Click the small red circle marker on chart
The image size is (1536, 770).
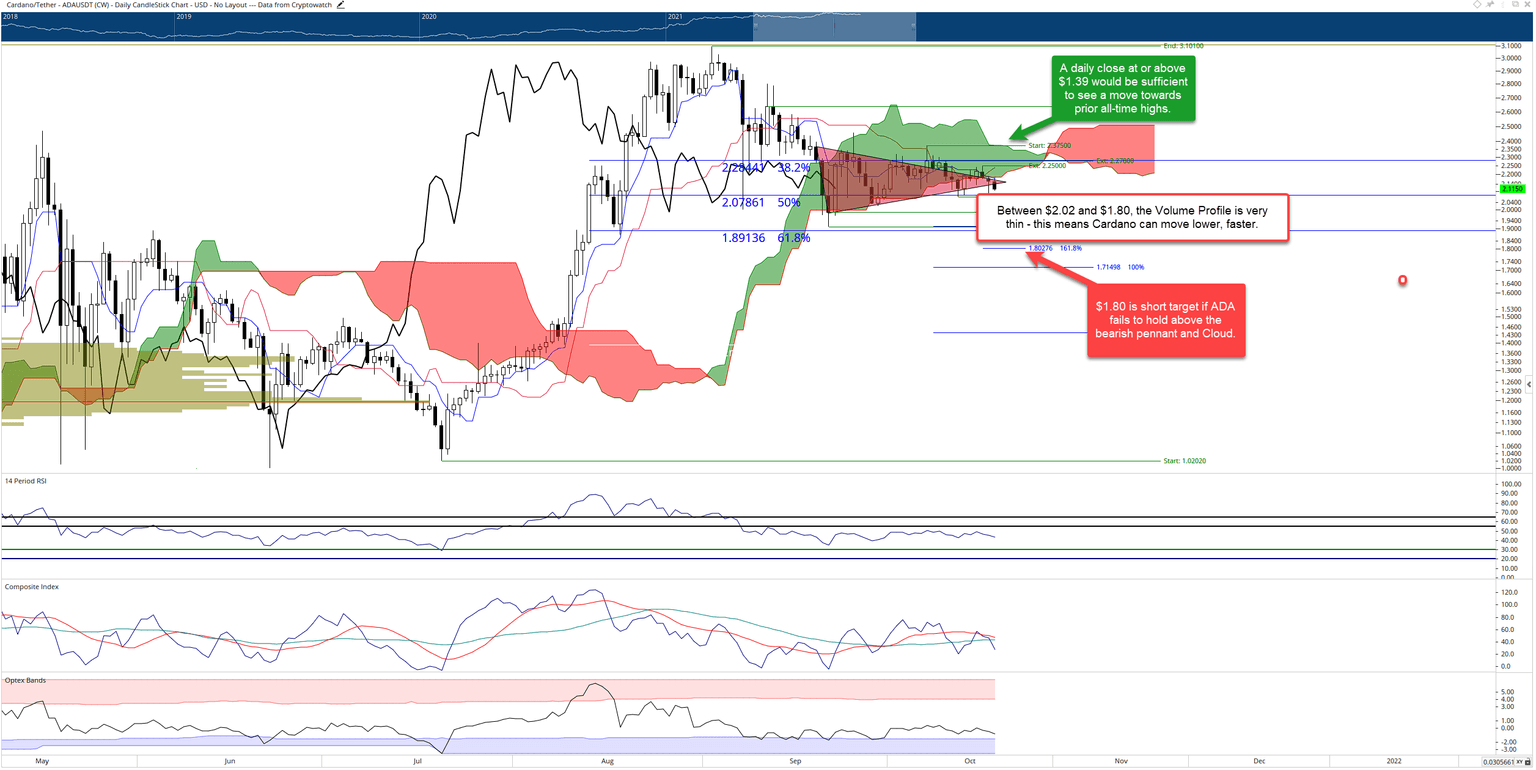tap(1403, 281)
